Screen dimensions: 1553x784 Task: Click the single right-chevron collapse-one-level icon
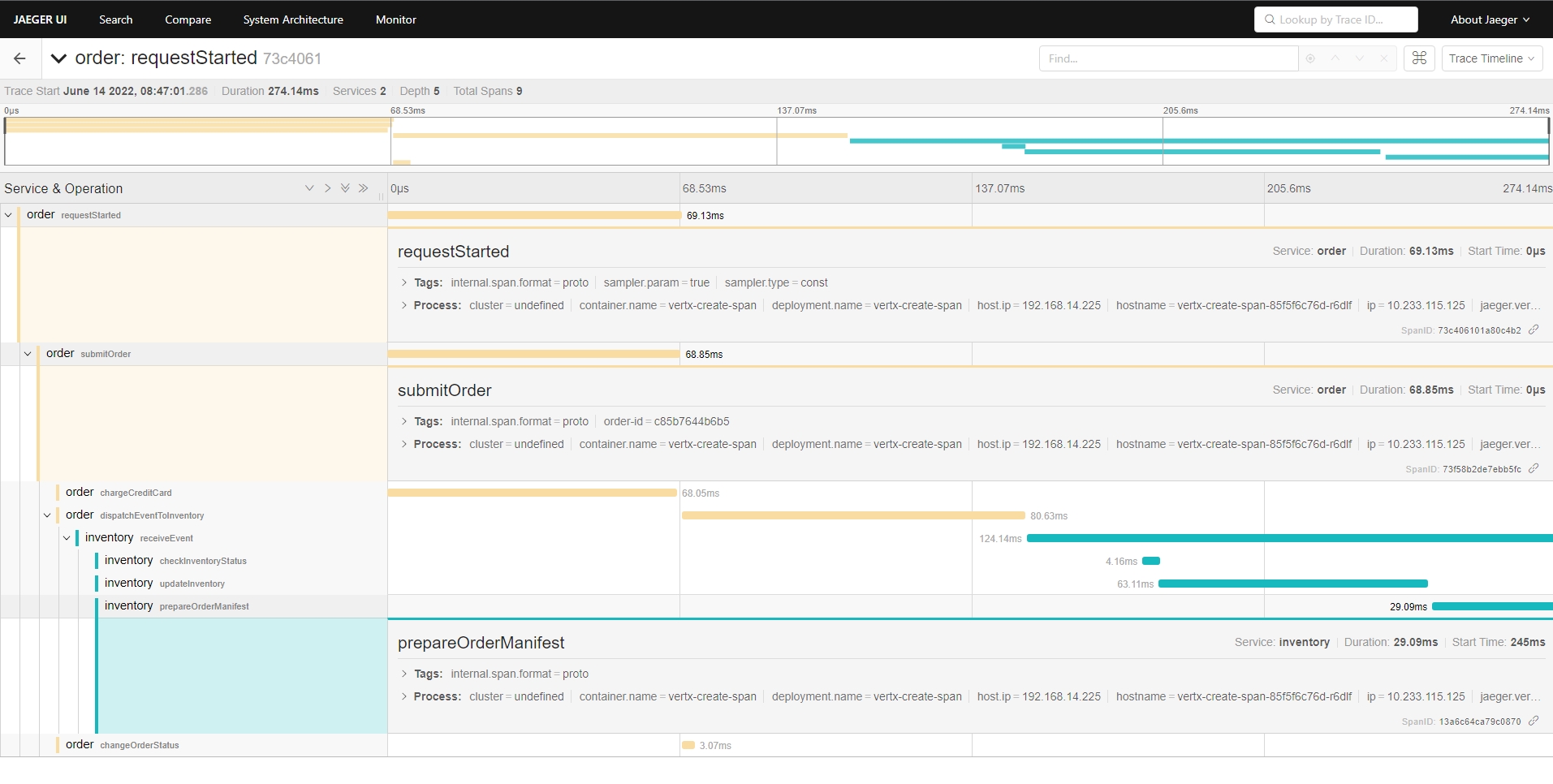(327, 188)
